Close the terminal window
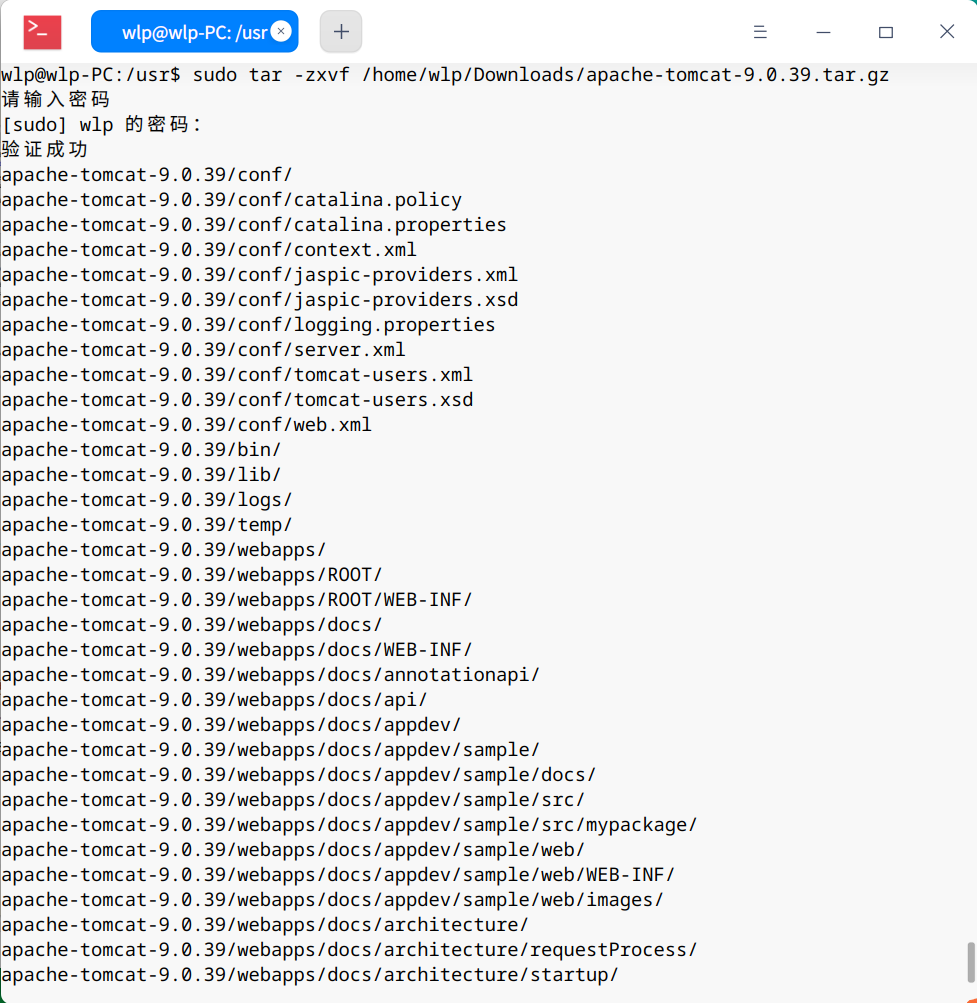This screenshot has height=1003, width=977. click(947, 31)
